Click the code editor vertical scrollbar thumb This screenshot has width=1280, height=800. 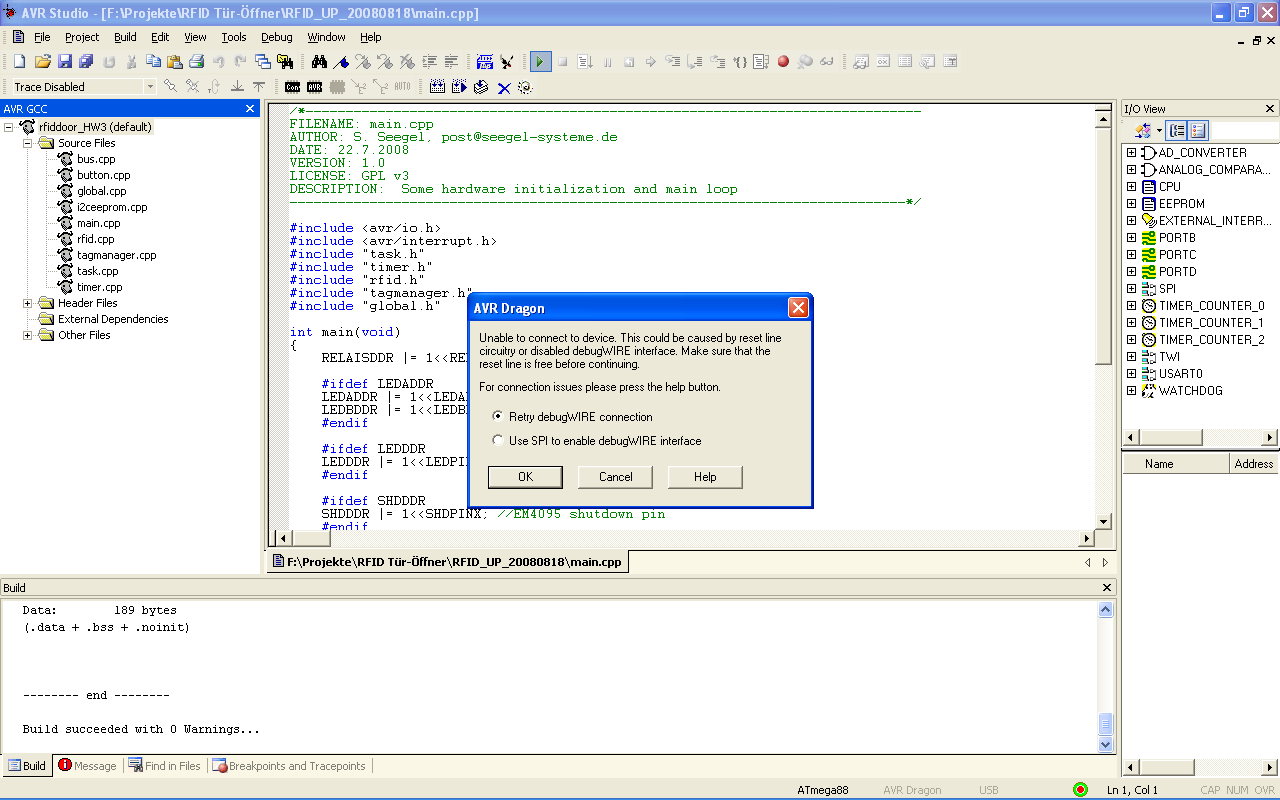tap(1103, 245)
